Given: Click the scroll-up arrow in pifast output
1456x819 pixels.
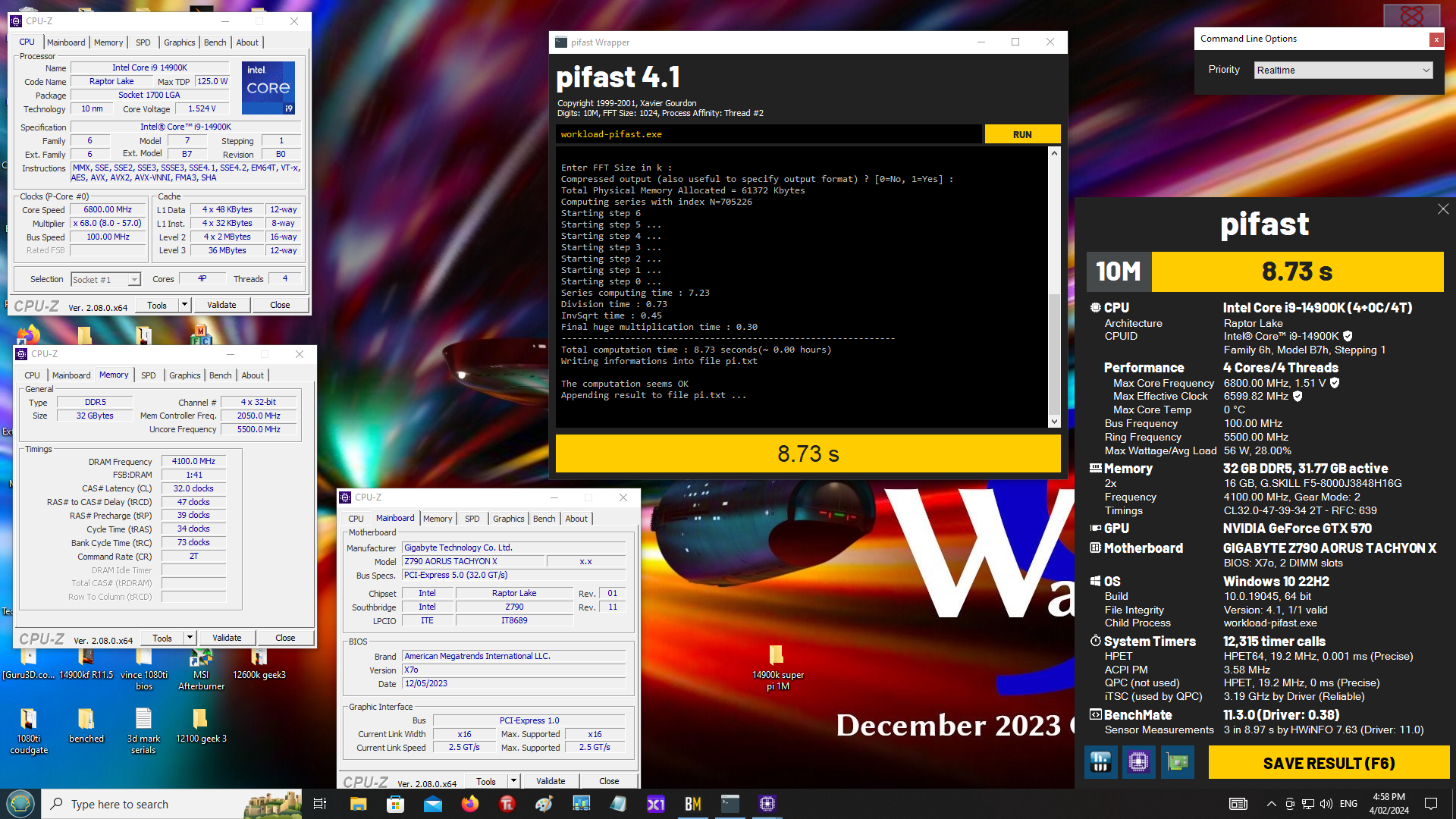Looking at the screenshot, I should (x=1054, y=153).
